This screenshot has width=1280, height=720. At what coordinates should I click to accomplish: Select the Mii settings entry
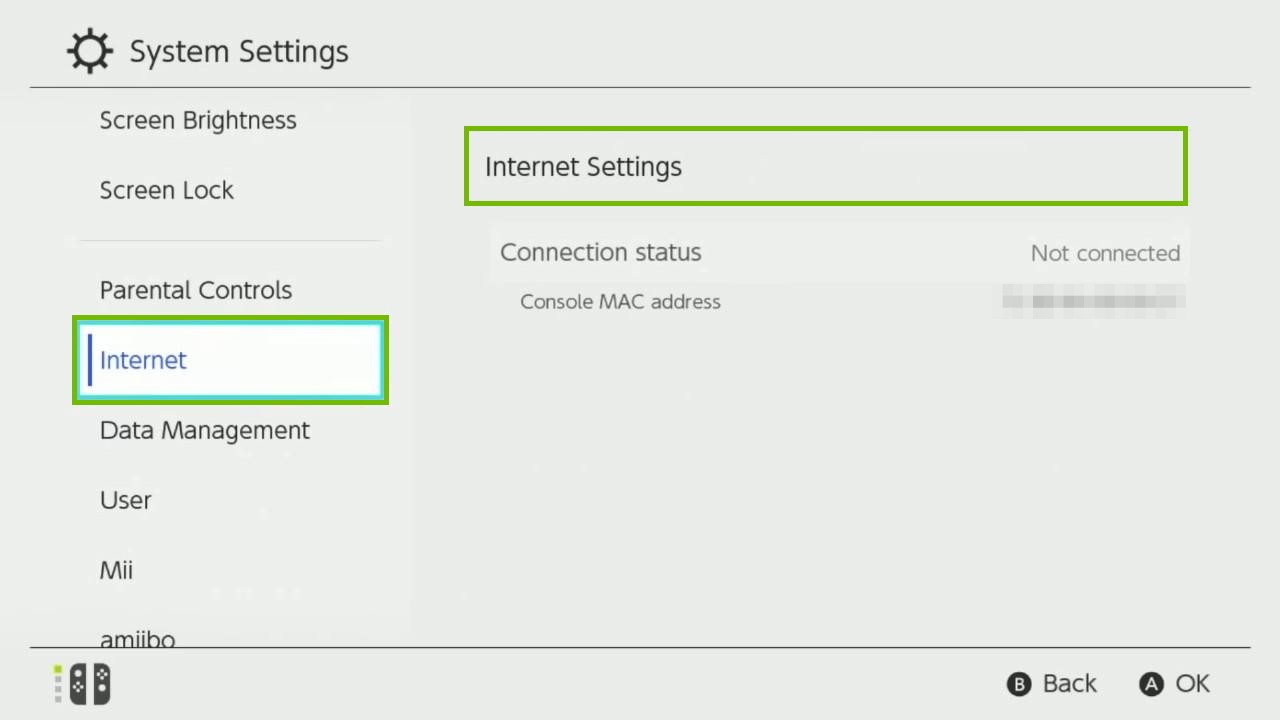(x=116, y=570)
